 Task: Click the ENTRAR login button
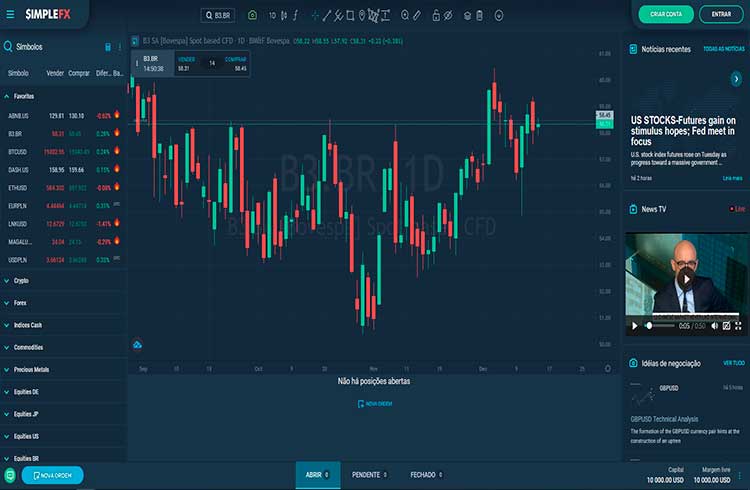point(721,14)
